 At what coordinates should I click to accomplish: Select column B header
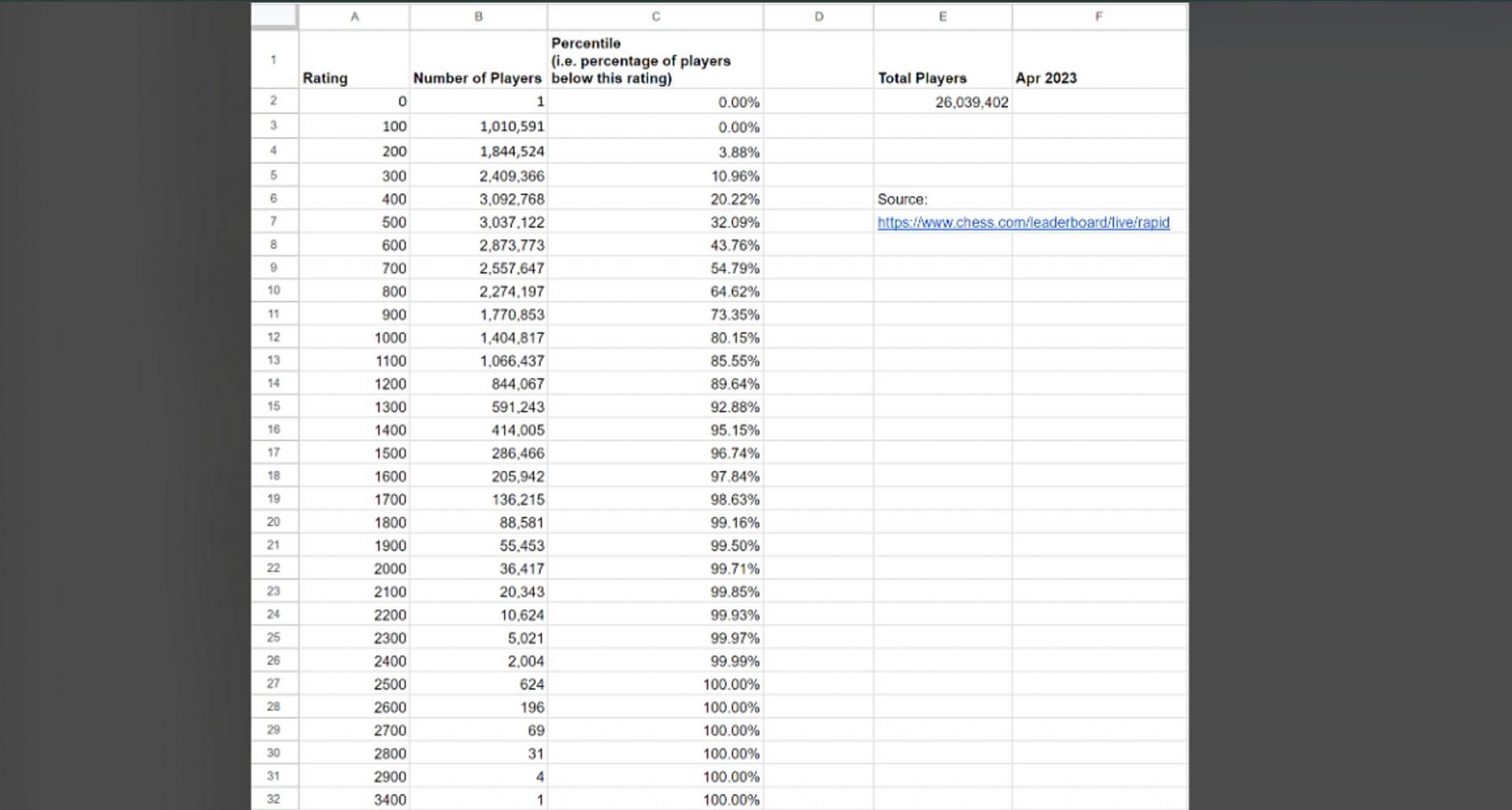point(478,17)
